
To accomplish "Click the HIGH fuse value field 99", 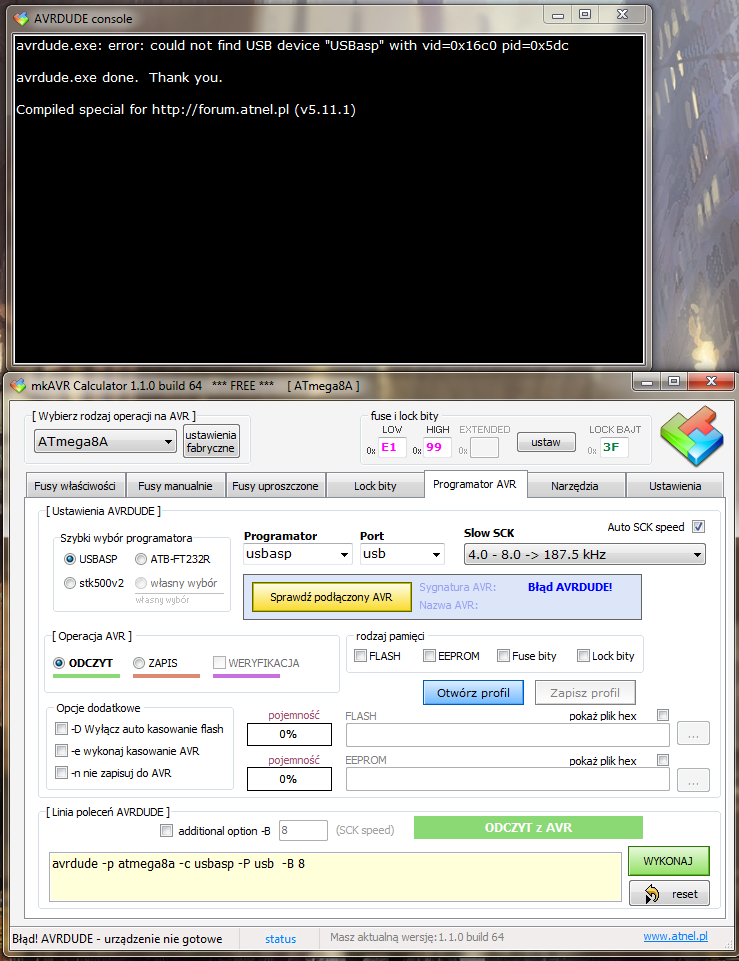I will coord(437,447).
